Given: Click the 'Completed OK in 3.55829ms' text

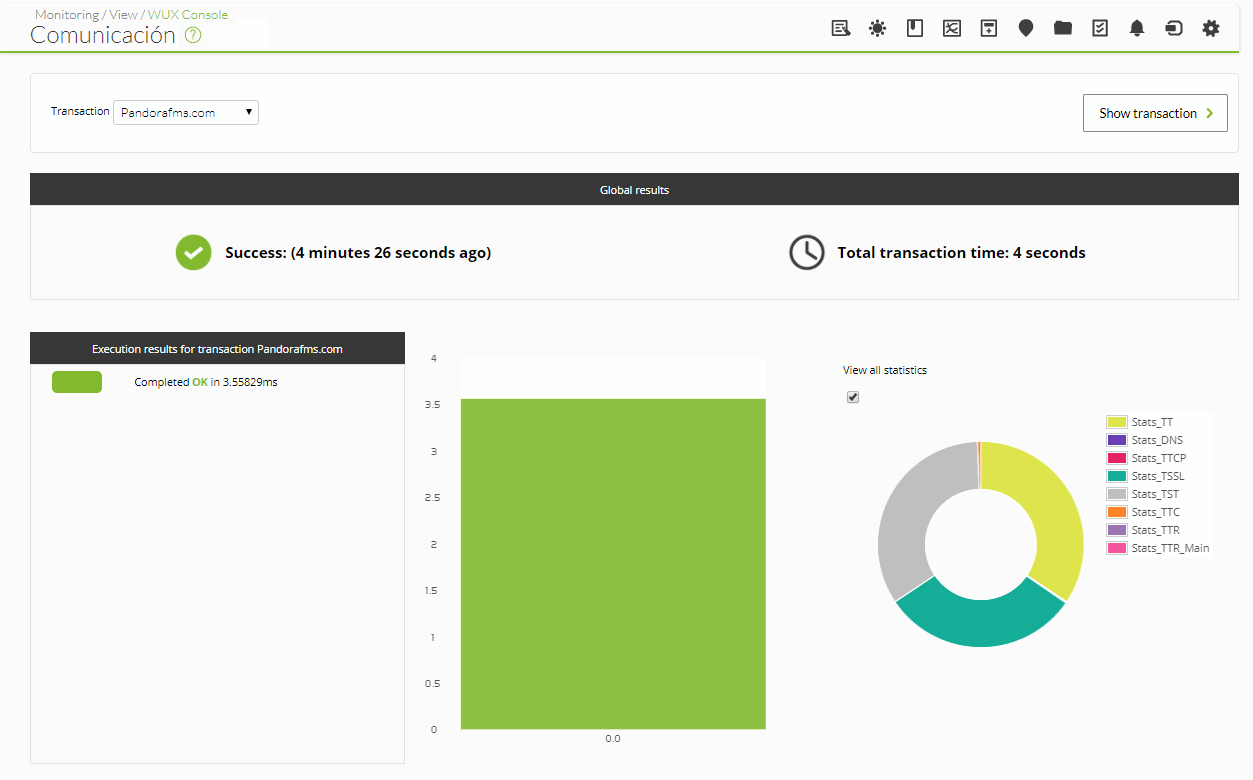Looking at the screenshot, I should pyautogui.click(x=206, y=382).
